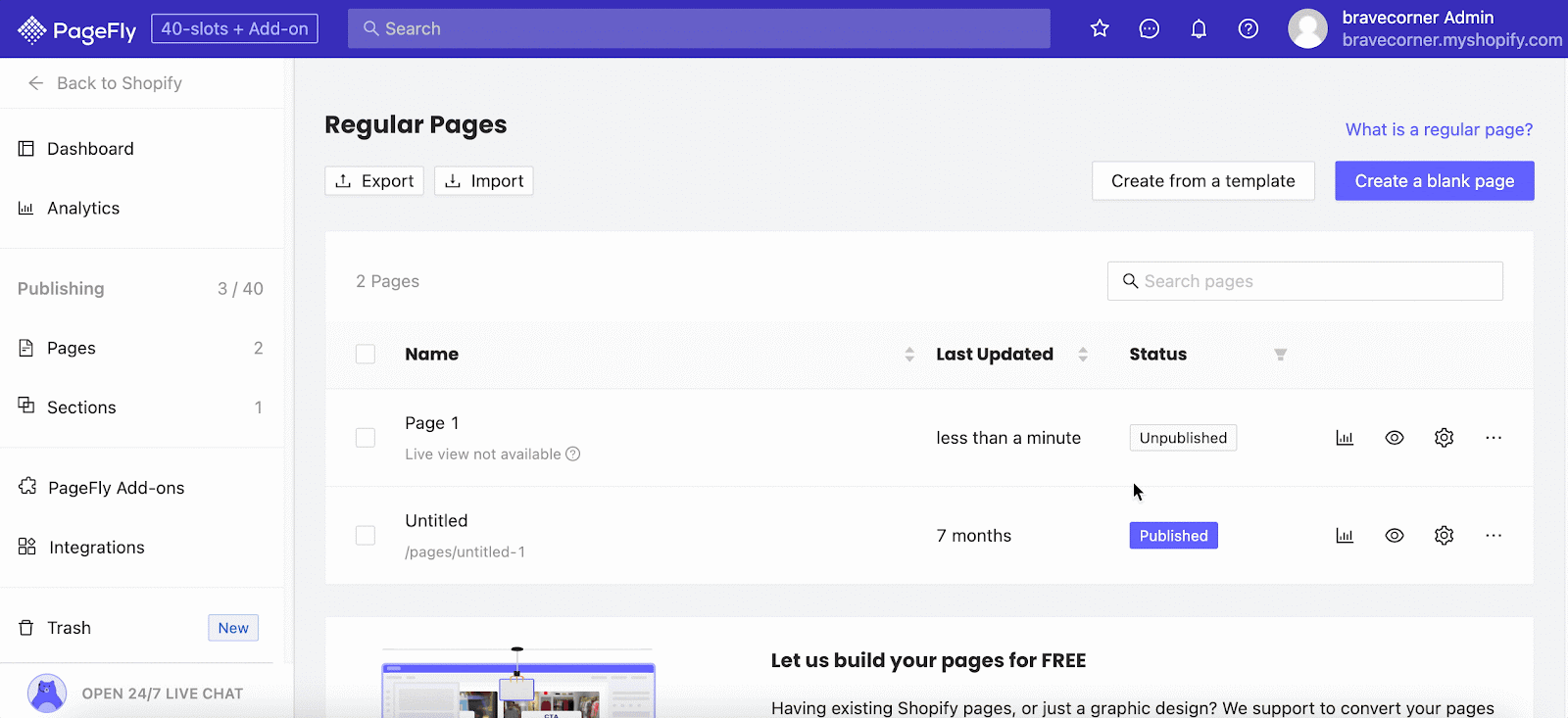Click the star icon in top bar
Screen dimensions: 1568x718
[1100, 29]
